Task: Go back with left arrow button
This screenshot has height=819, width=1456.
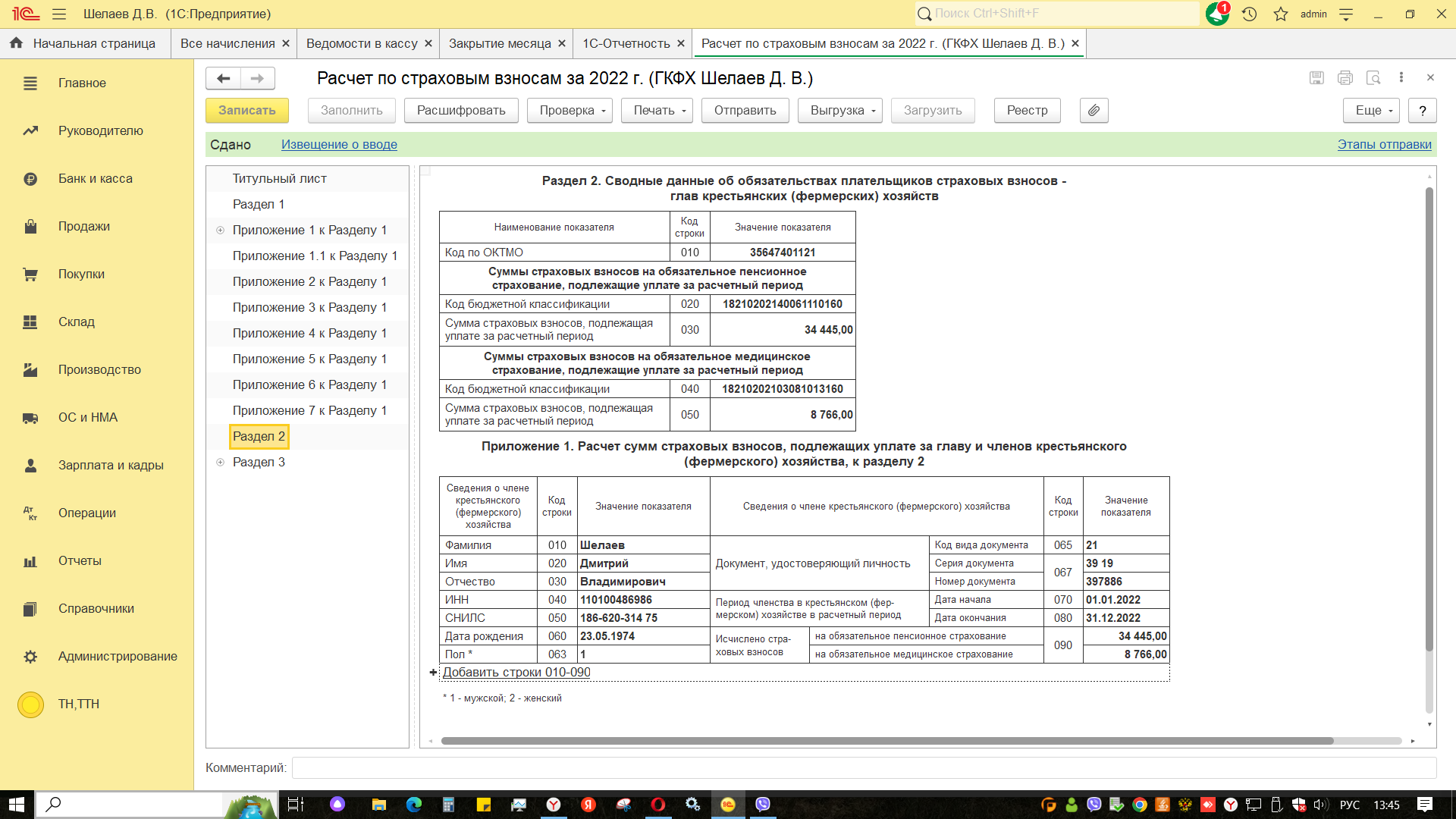Action: [x=223, y=78]
